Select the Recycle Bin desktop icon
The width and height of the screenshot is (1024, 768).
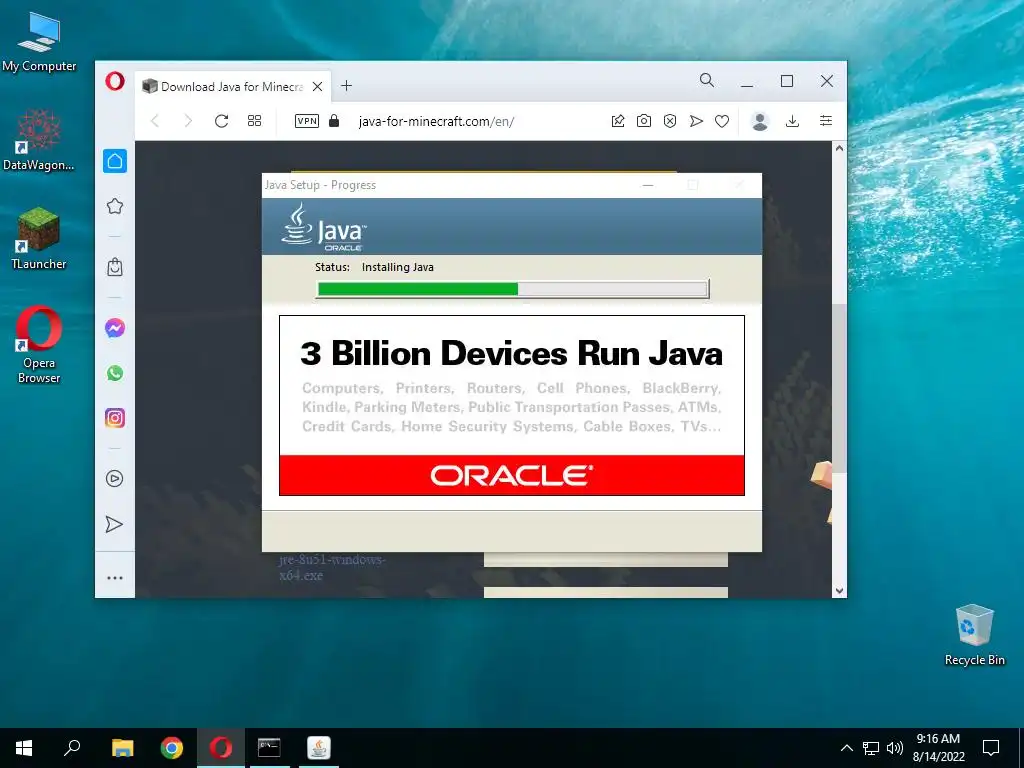(974, 635)
